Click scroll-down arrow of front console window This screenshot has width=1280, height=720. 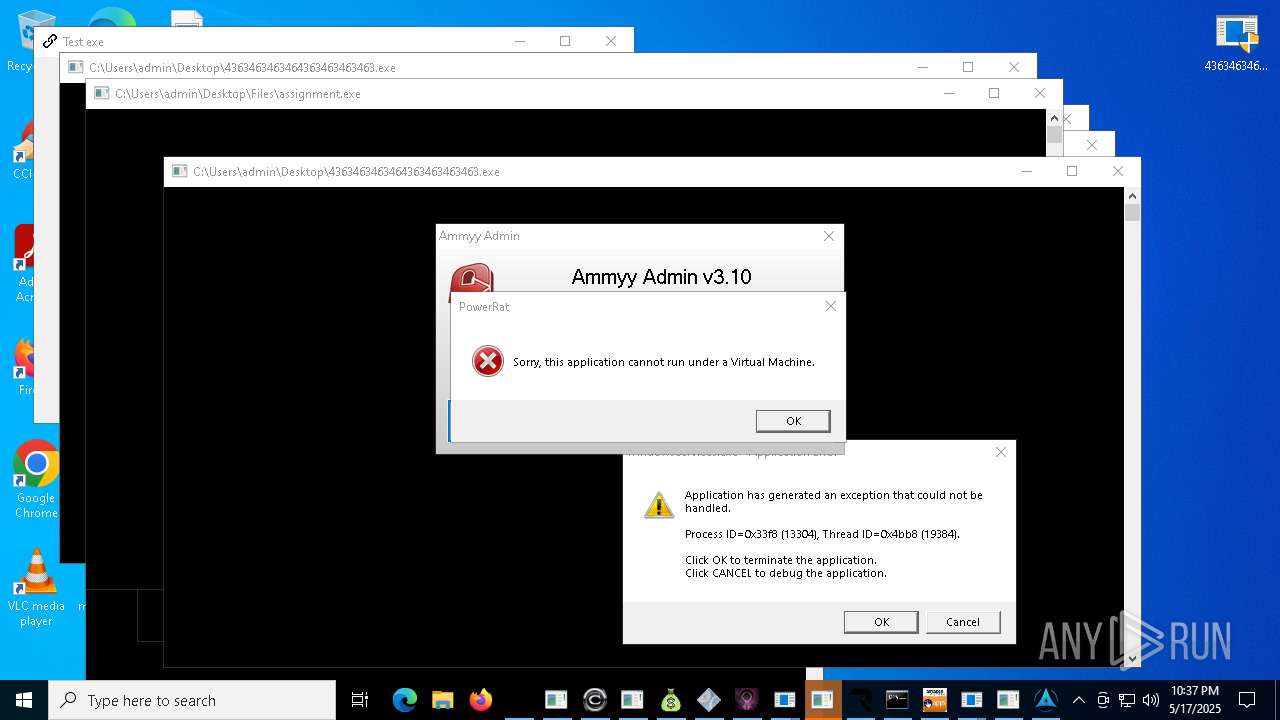pos(1132,658)
